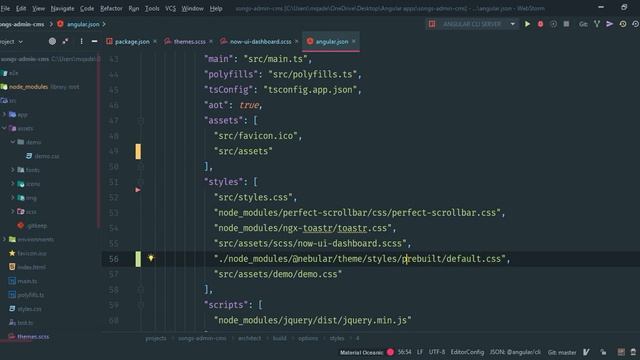The image size is (640, 360).
Task: Open the Refactor menu
Action: tap(111, 8)
